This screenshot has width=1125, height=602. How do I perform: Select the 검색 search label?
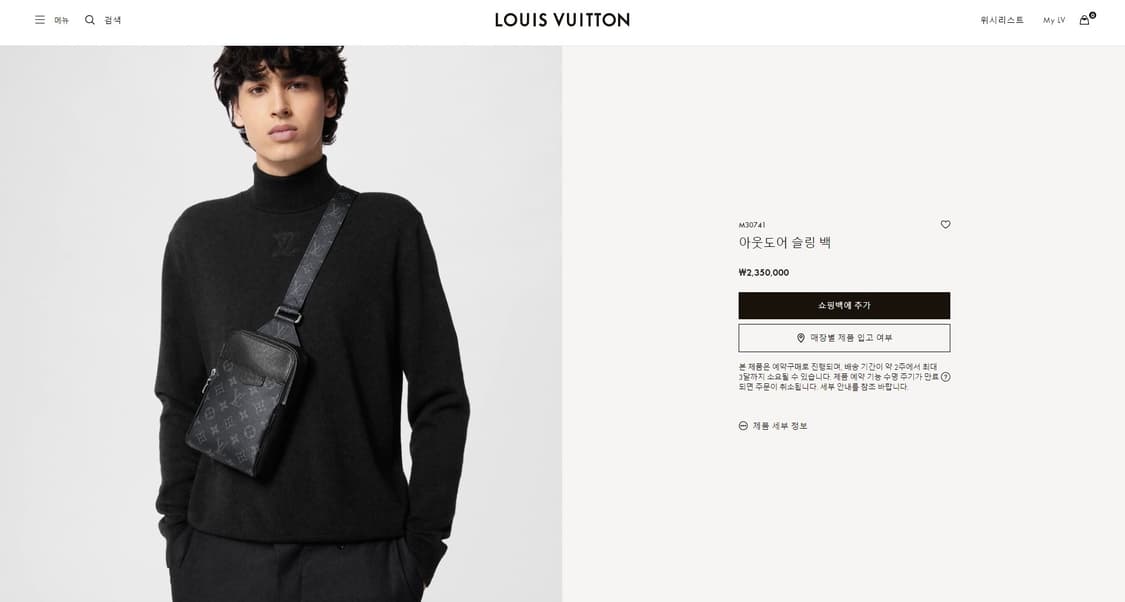[113, 20]
